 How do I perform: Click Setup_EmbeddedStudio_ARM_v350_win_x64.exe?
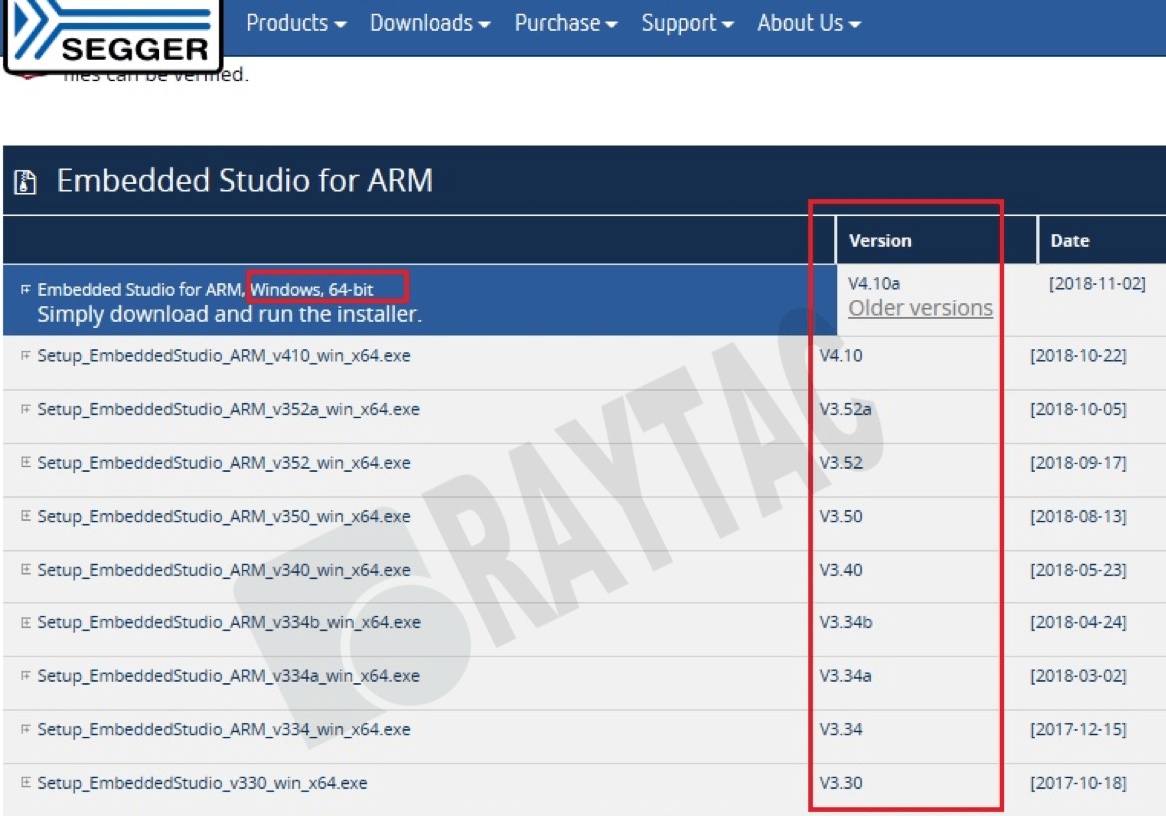click(x=224, y=516)
